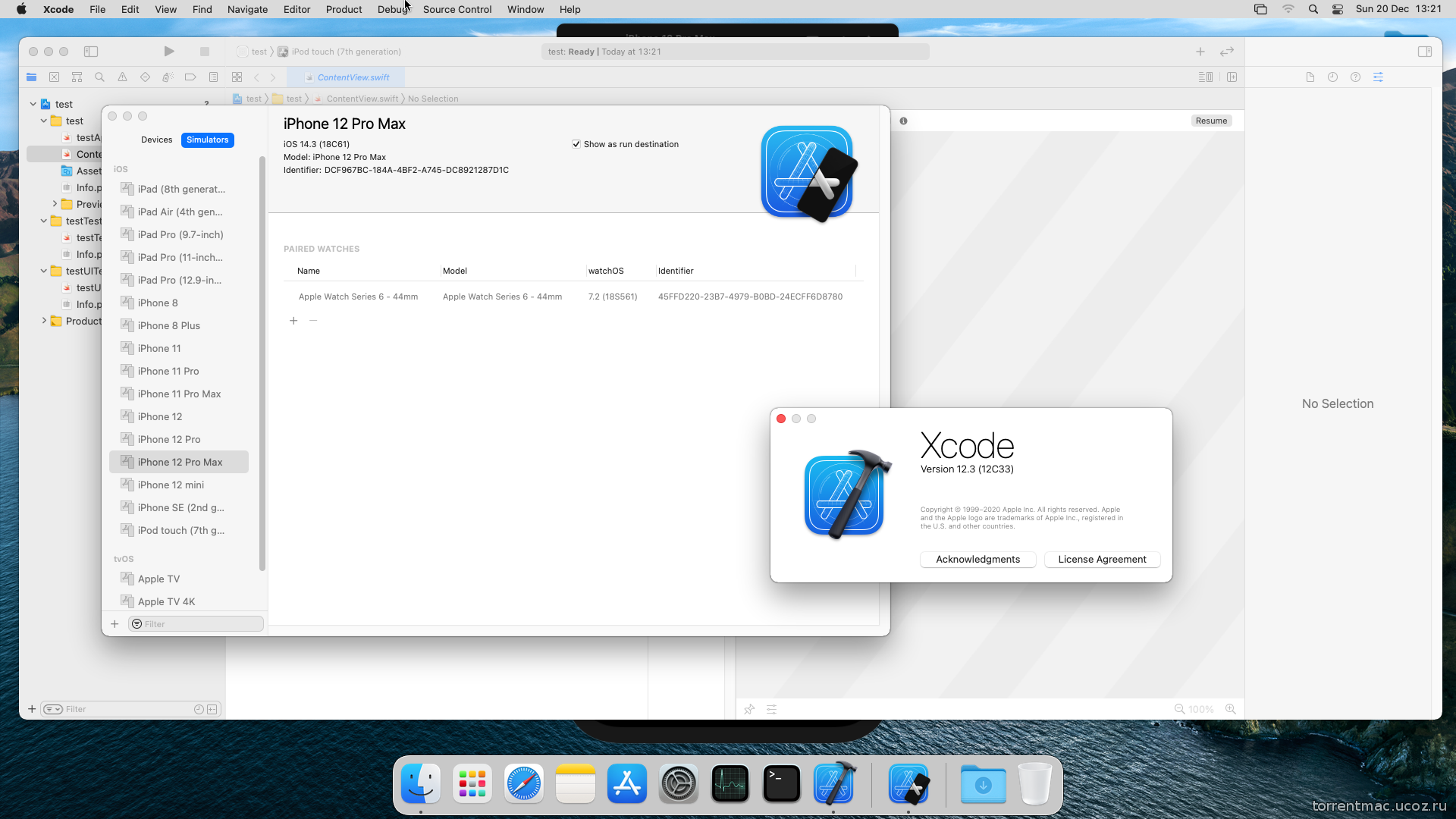Click the Acknowledgments button
The height and width of the screenshot is (819, 1456).
pyautogui.click(x=977, y=559)
